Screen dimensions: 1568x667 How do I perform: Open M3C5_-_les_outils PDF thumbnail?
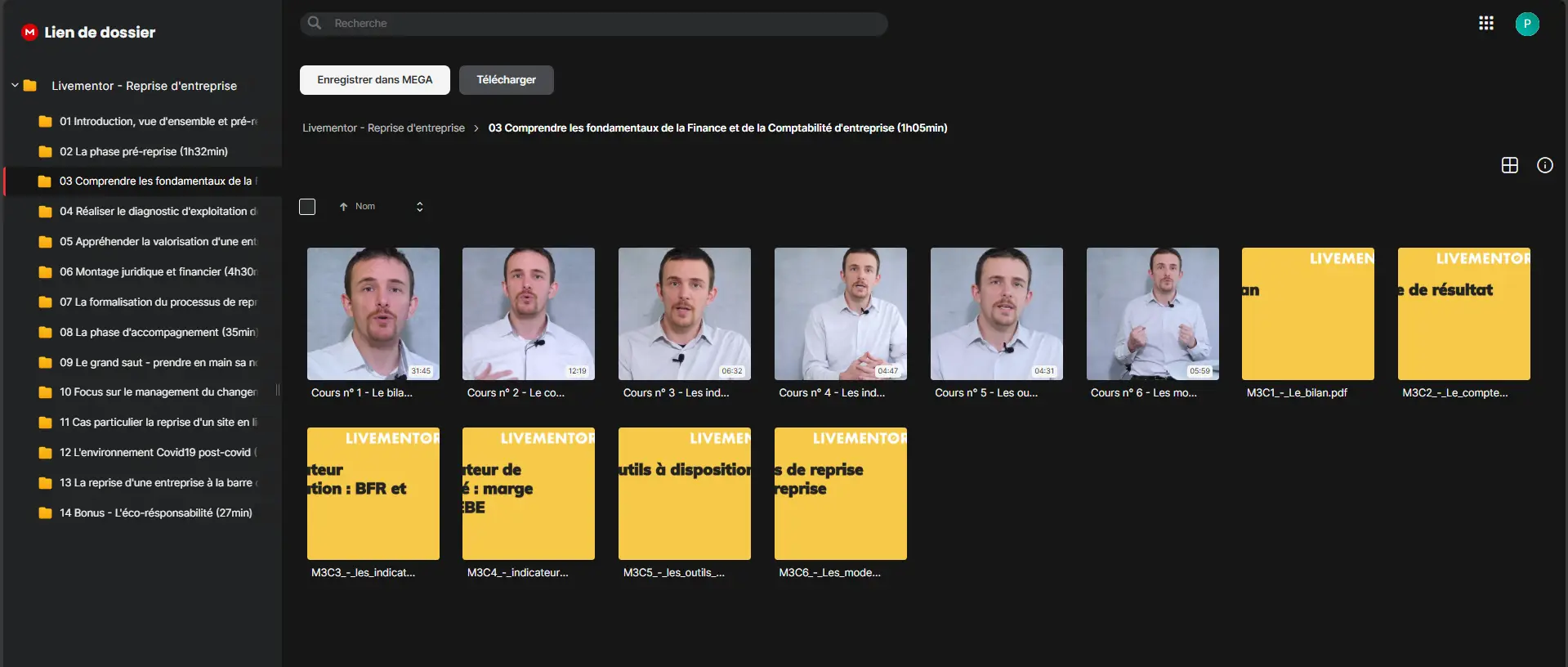[x=685, y=494]
